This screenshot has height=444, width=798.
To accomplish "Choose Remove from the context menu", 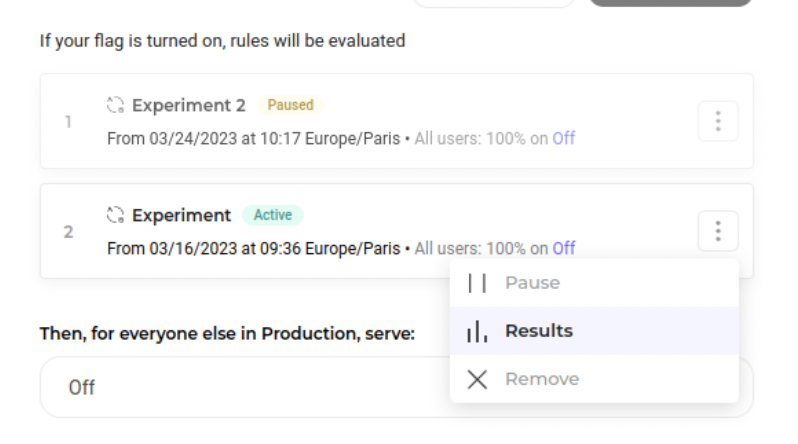I will pyautogui.click(x=541, y=379).
